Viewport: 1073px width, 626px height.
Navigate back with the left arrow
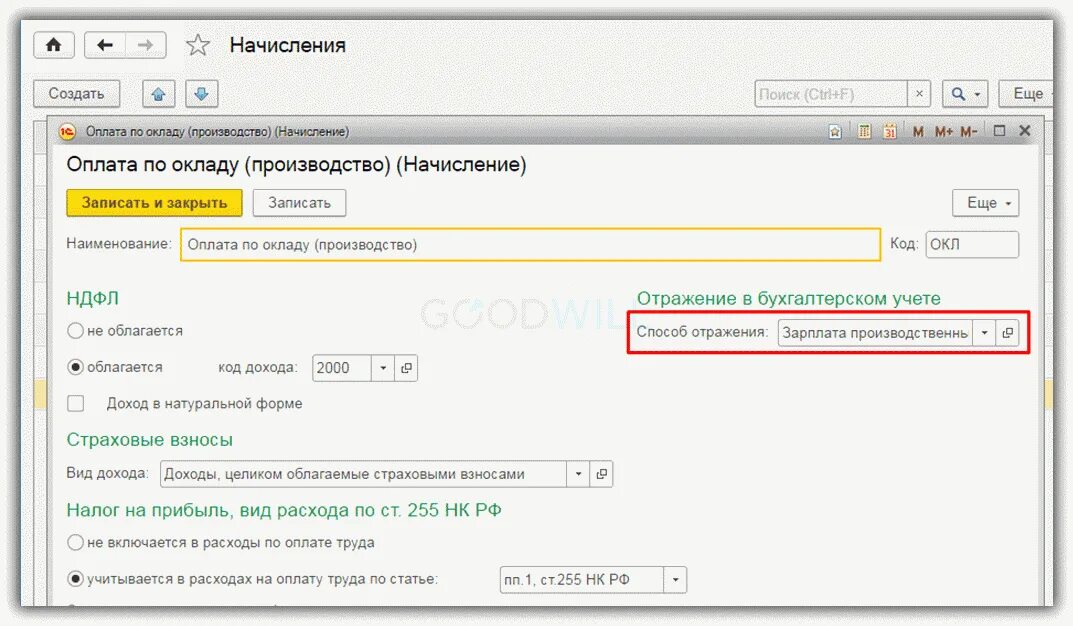105,45
